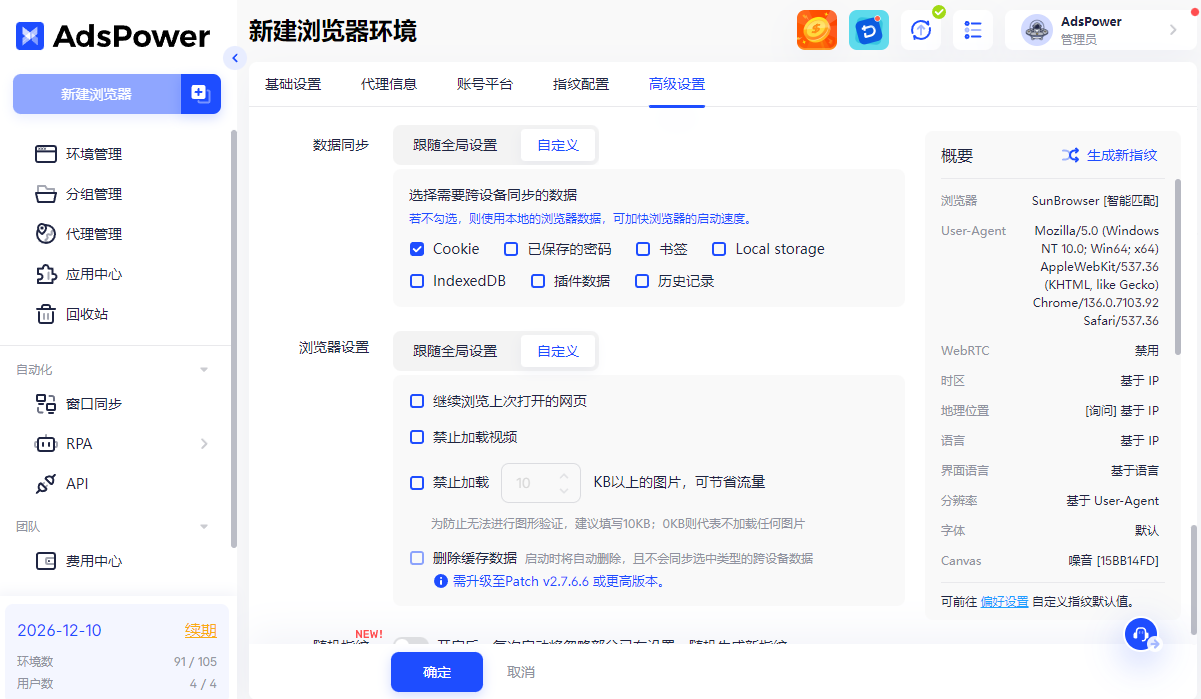Expand the RPA submenu in sidebar
The width and height of the screenshot is (1201, 699).
204,444
